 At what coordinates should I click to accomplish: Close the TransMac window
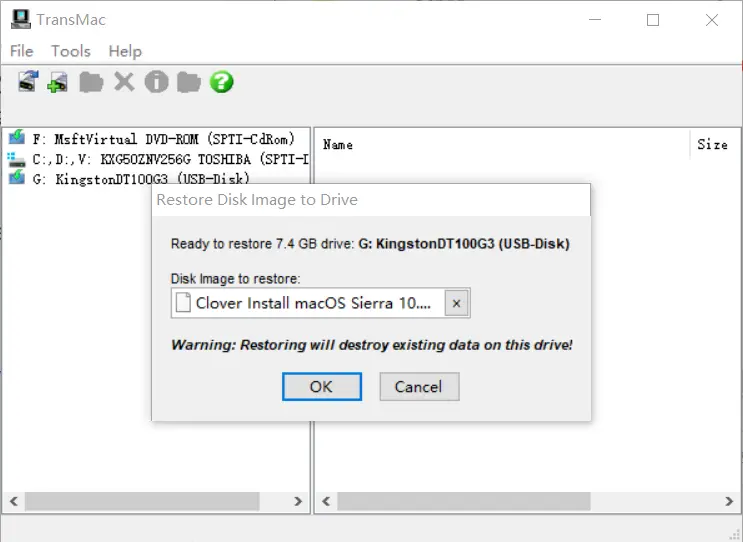(712, 19)
